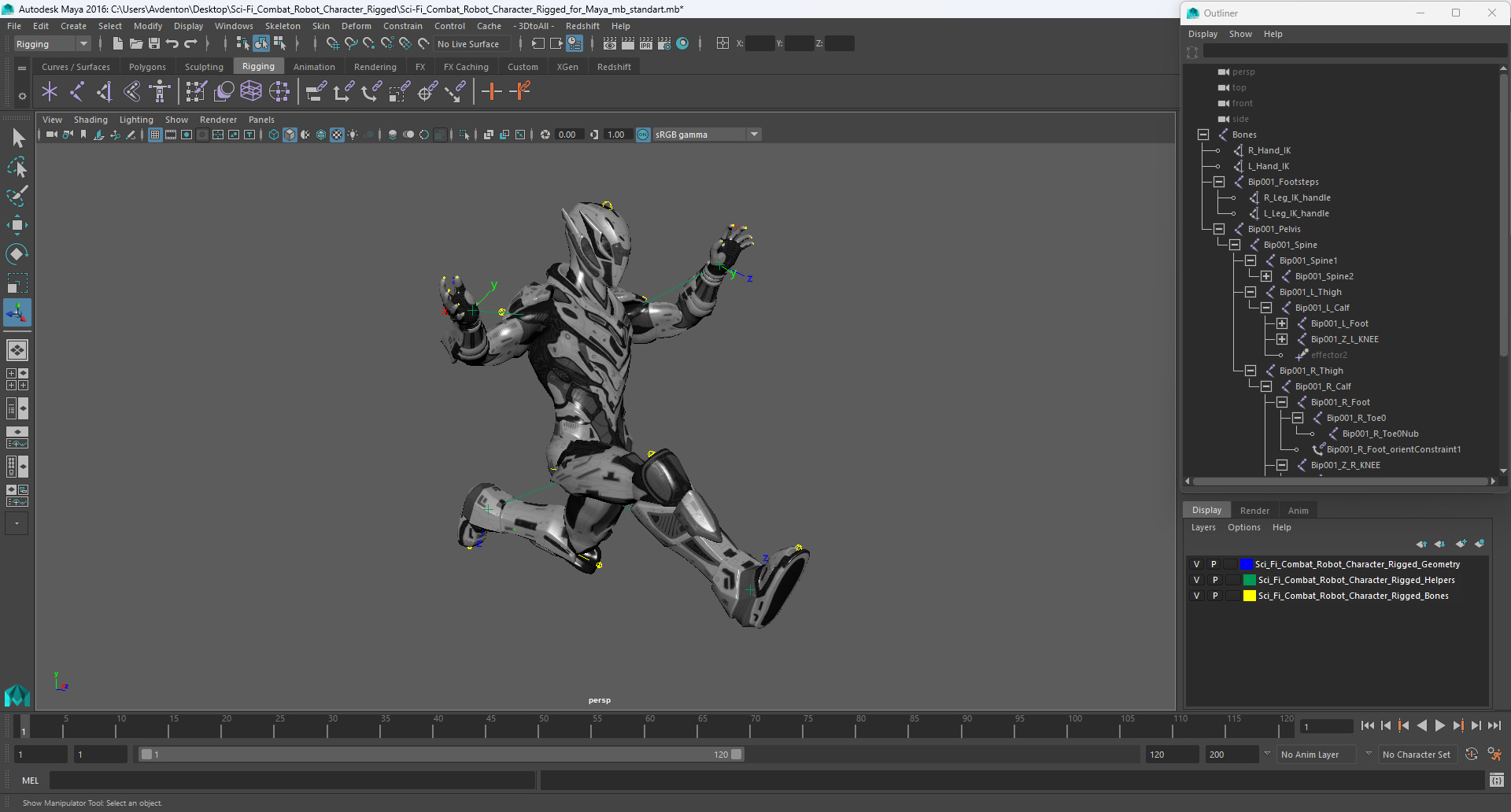
Task: Switch to the Render layer tab
Action: tap(1254, 511)
